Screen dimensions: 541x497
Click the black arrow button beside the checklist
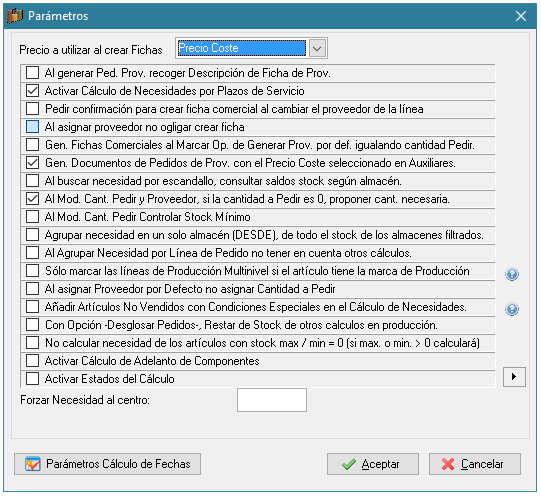514,377
